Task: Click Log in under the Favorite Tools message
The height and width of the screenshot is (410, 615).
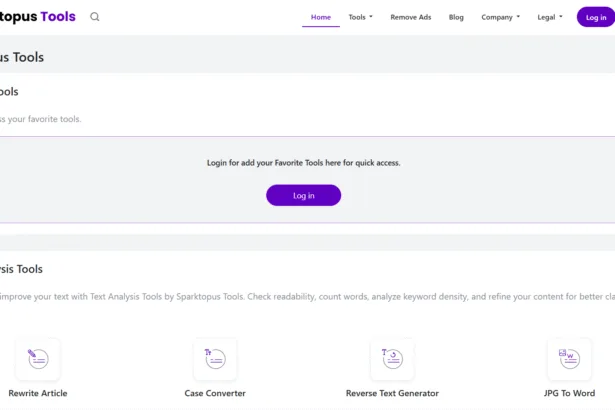Action: pyautogui.click(x=303, y=195)
